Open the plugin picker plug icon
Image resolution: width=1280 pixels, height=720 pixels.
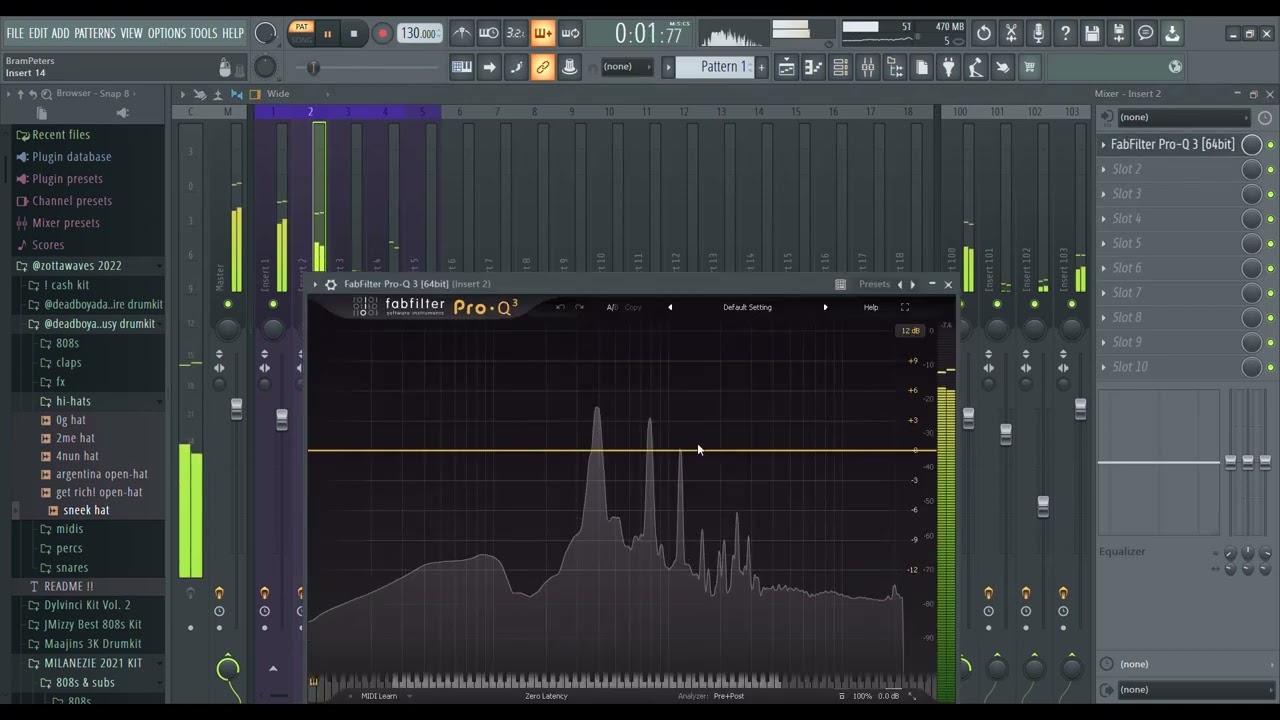tap(949, 67)
